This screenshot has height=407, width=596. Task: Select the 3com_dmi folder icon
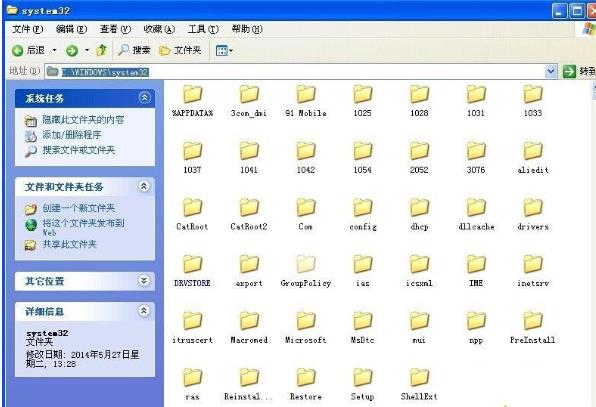tap(249, 94)
